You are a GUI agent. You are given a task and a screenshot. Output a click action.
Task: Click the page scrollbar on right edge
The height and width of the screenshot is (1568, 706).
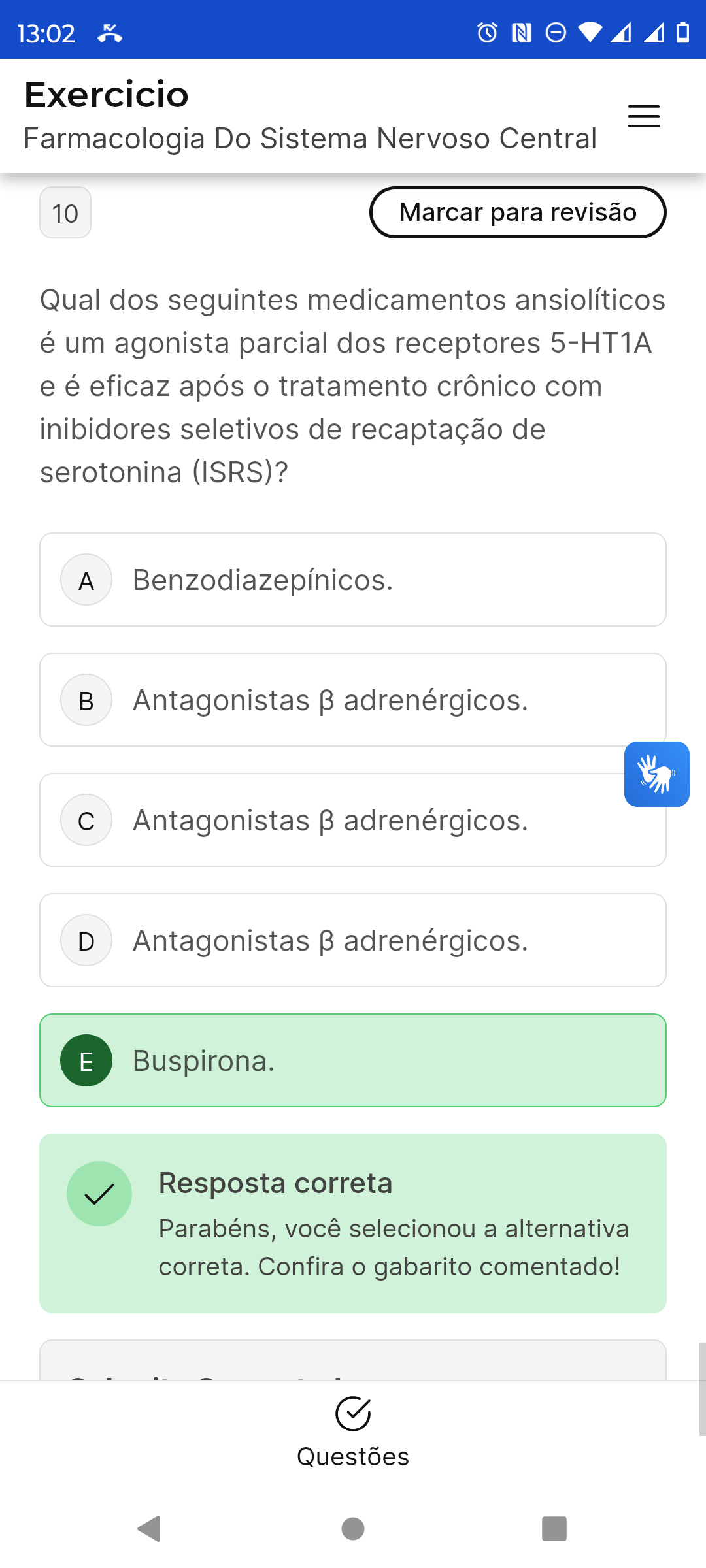point(702,1389)
